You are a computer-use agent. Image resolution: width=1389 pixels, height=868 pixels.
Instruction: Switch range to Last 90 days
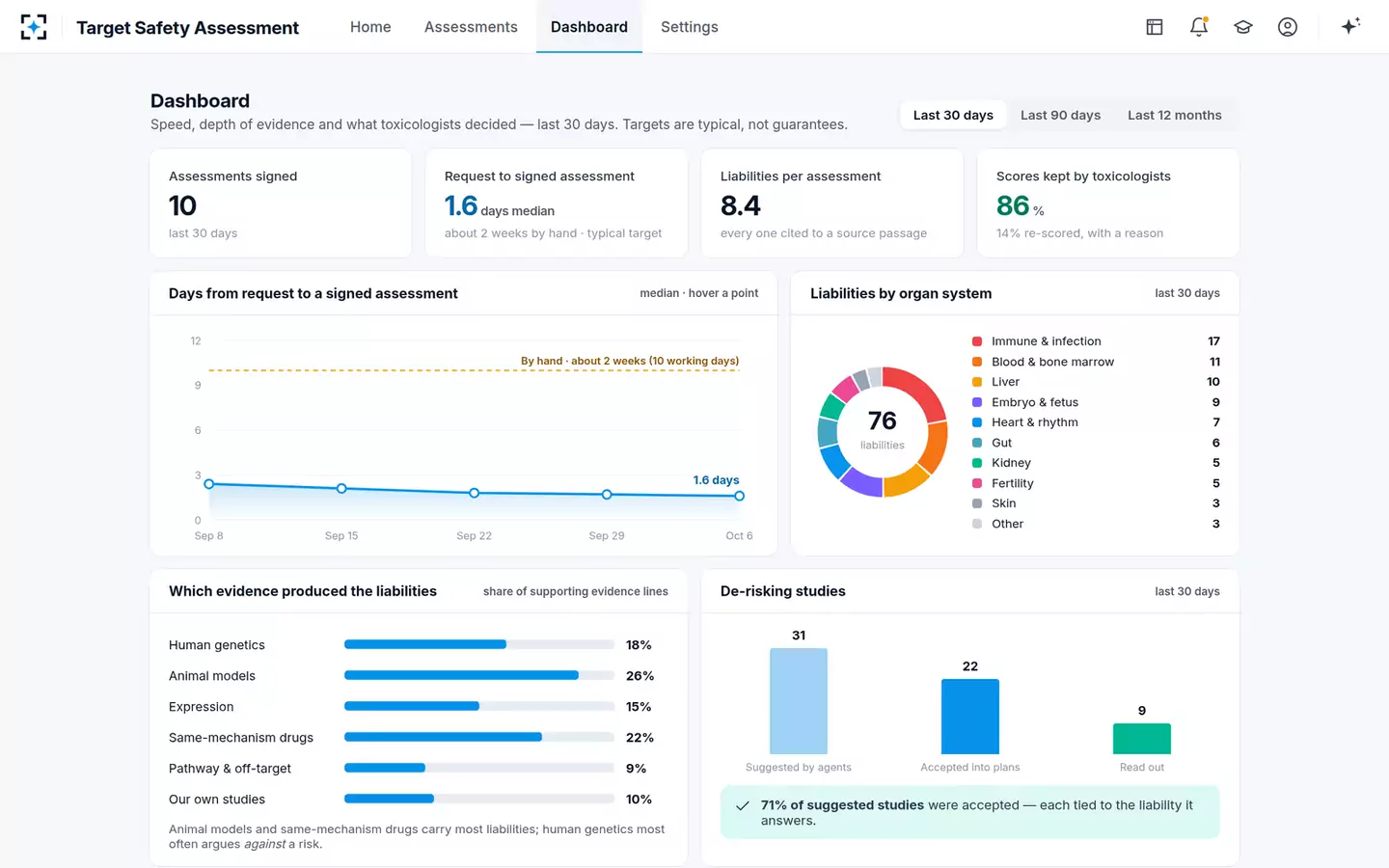pyautogui.click(x=1060, y=115)
